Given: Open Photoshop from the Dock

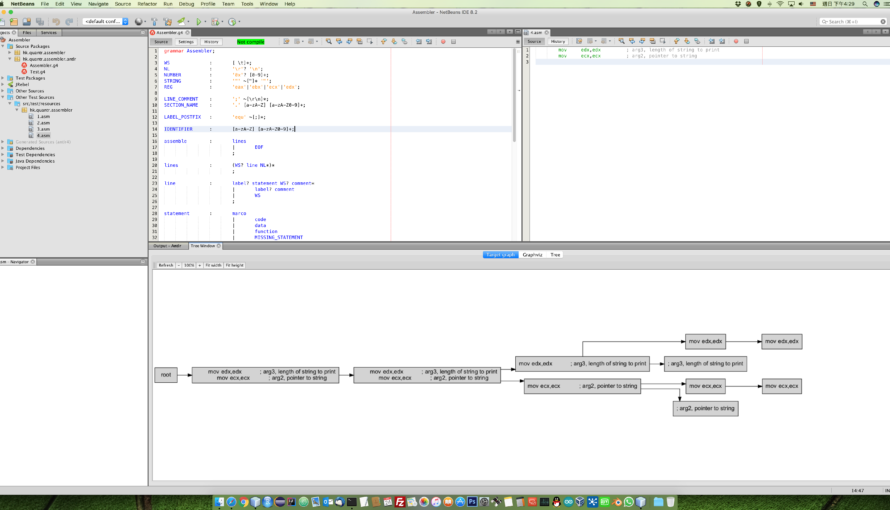Looking at the screenshot, I should click(472, 501).
